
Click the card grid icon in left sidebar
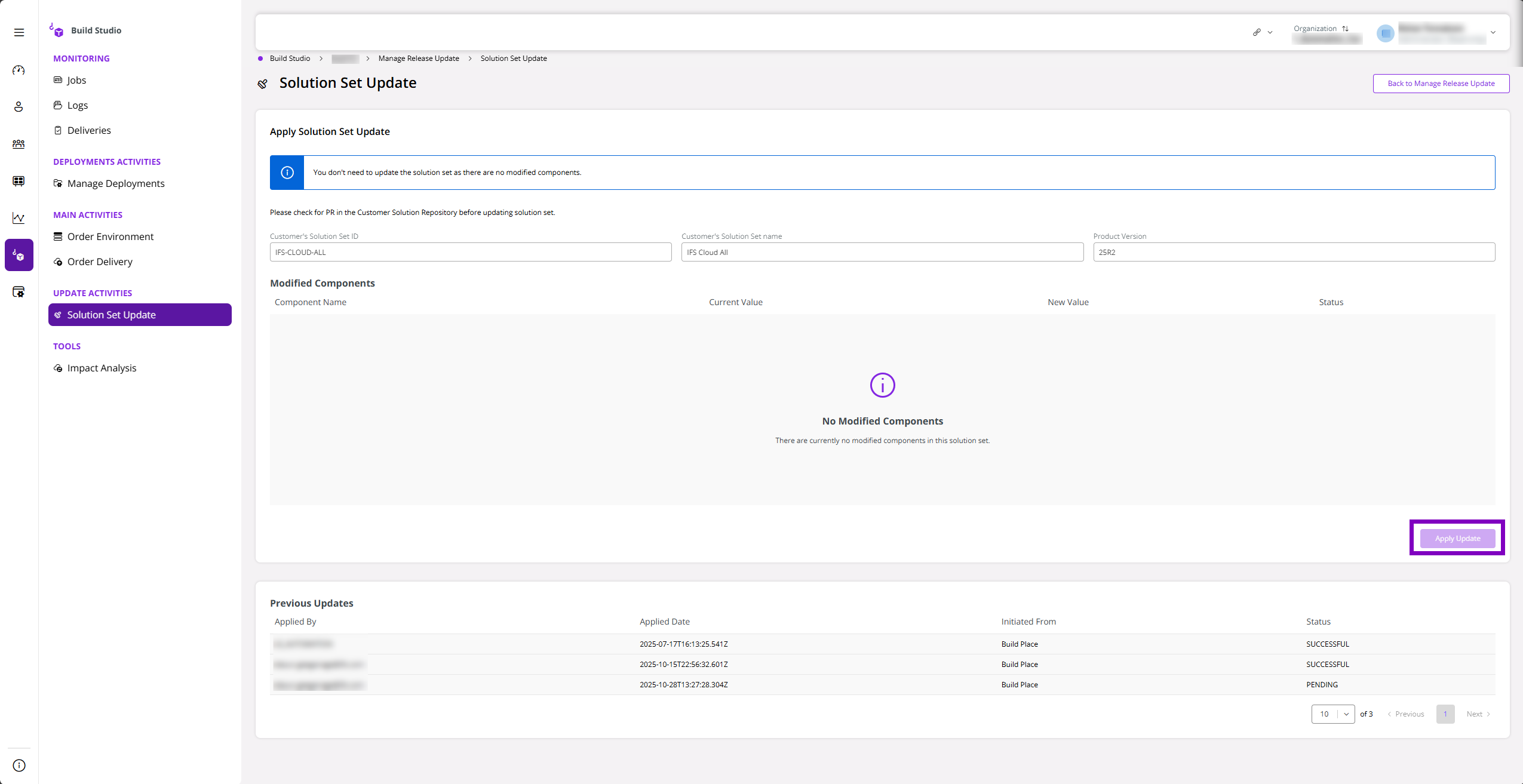coord(19,181)
